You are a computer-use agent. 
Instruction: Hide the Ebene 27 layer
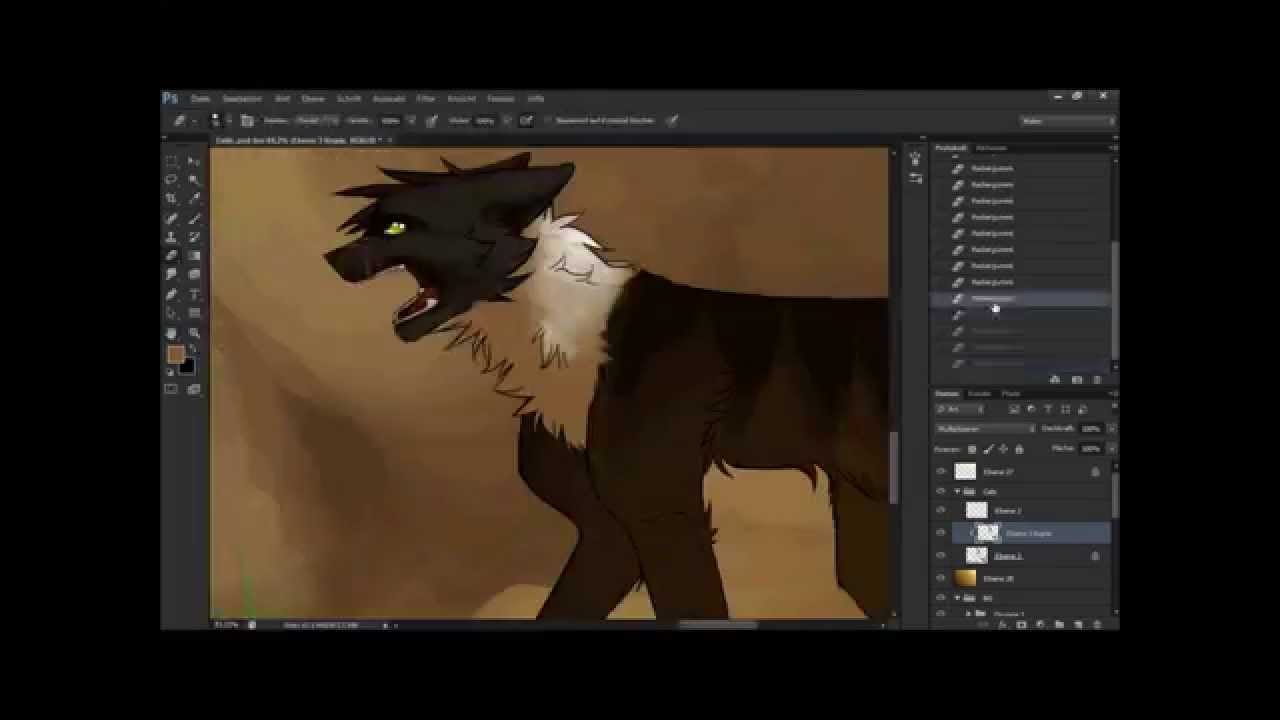940,472
